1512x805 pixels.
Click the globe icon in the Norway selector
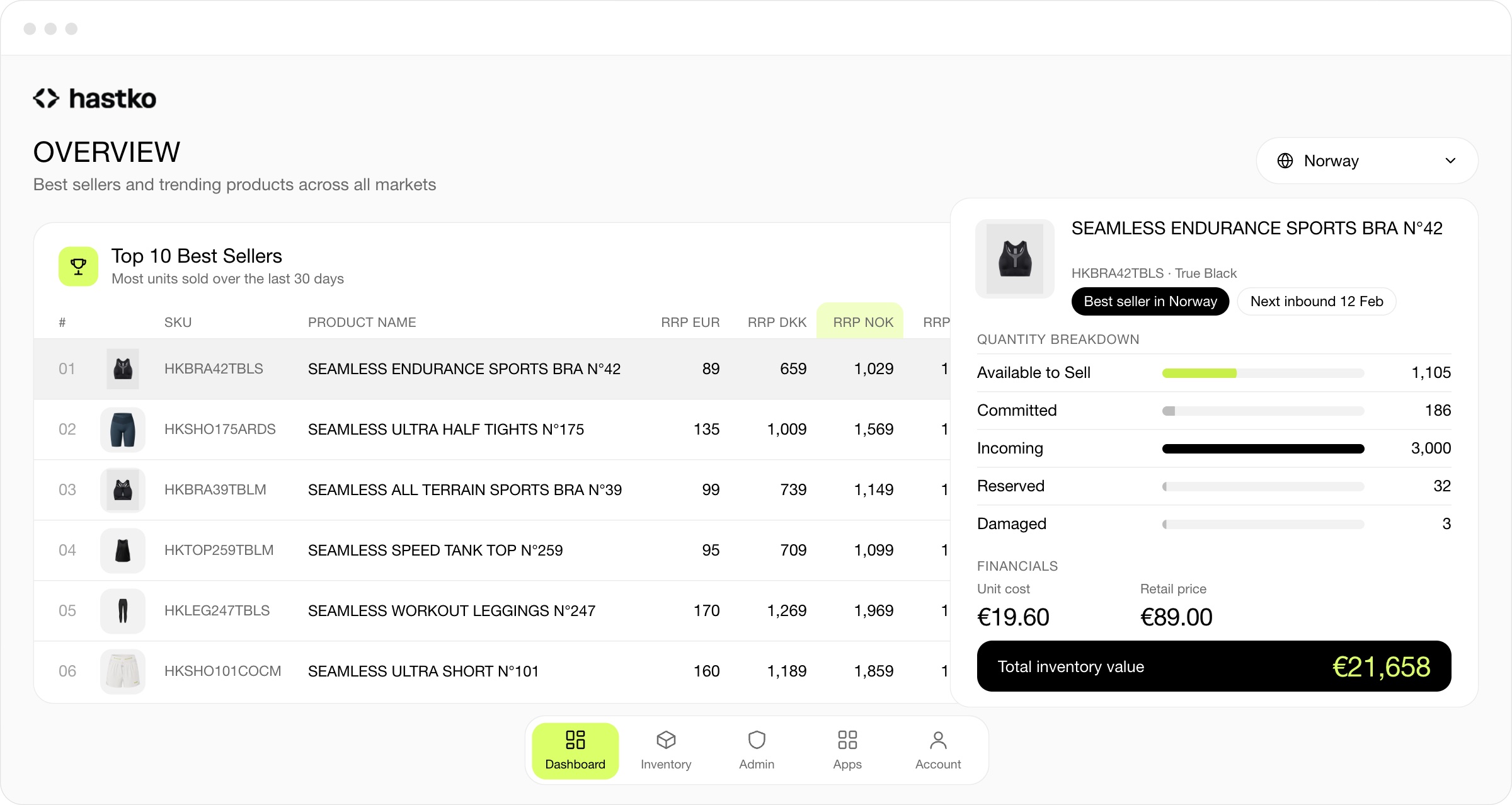tap(1285, 161)
